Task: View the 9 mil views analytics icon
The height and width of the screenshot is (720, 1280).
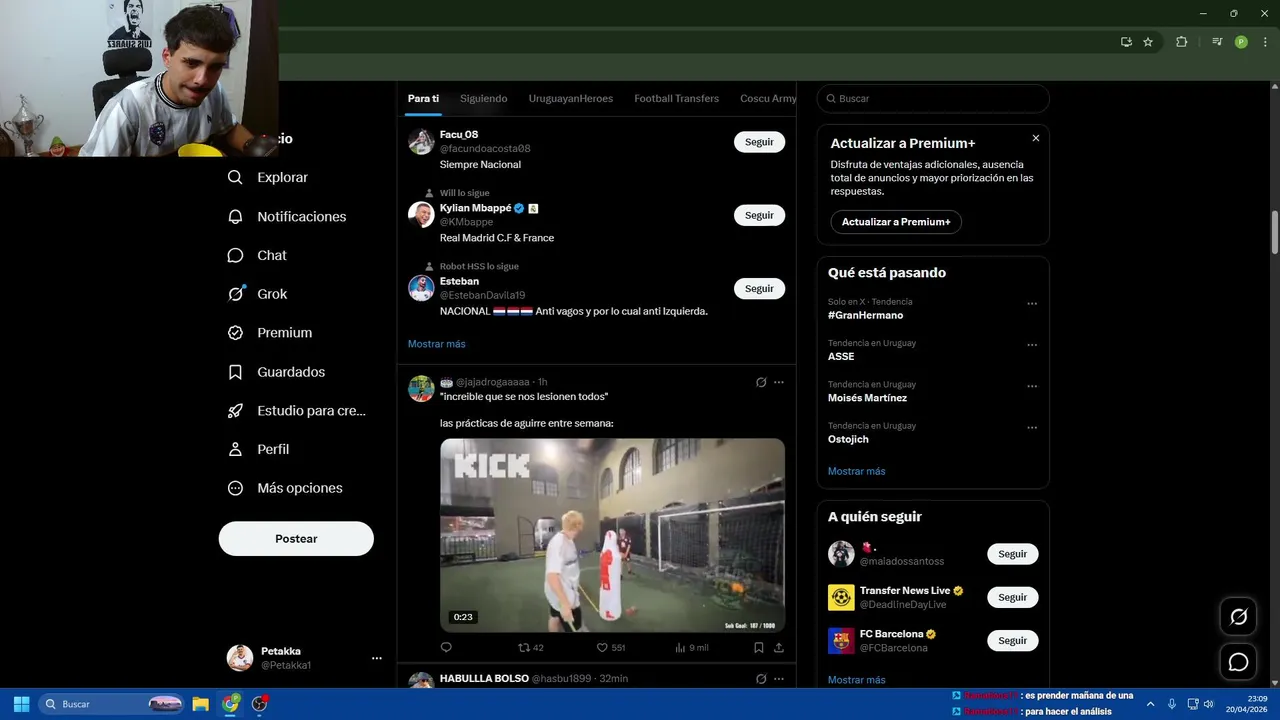Action: pyautogui.click(x=691, y=648)
